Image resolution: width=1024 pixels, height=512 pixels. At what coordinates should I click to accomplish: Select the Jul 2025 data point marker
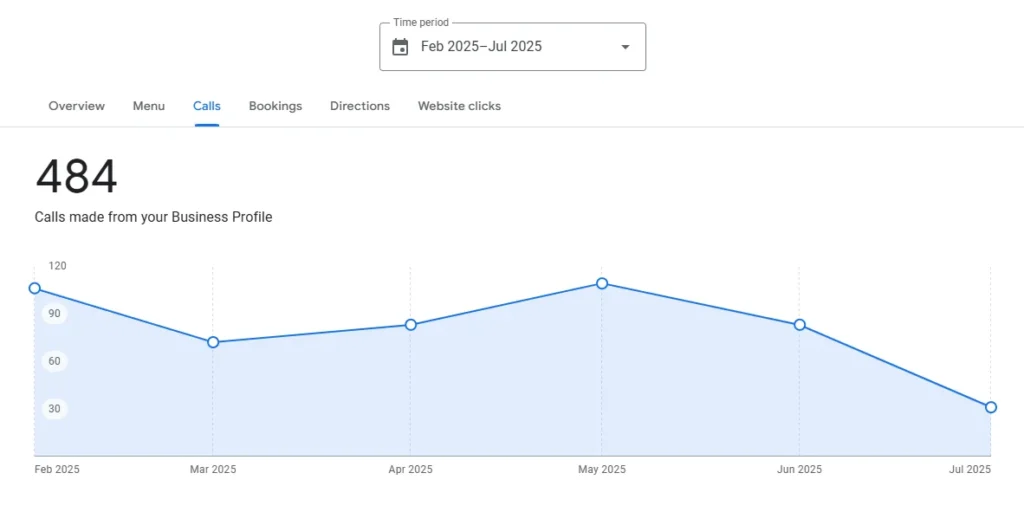tap(990, 407)
